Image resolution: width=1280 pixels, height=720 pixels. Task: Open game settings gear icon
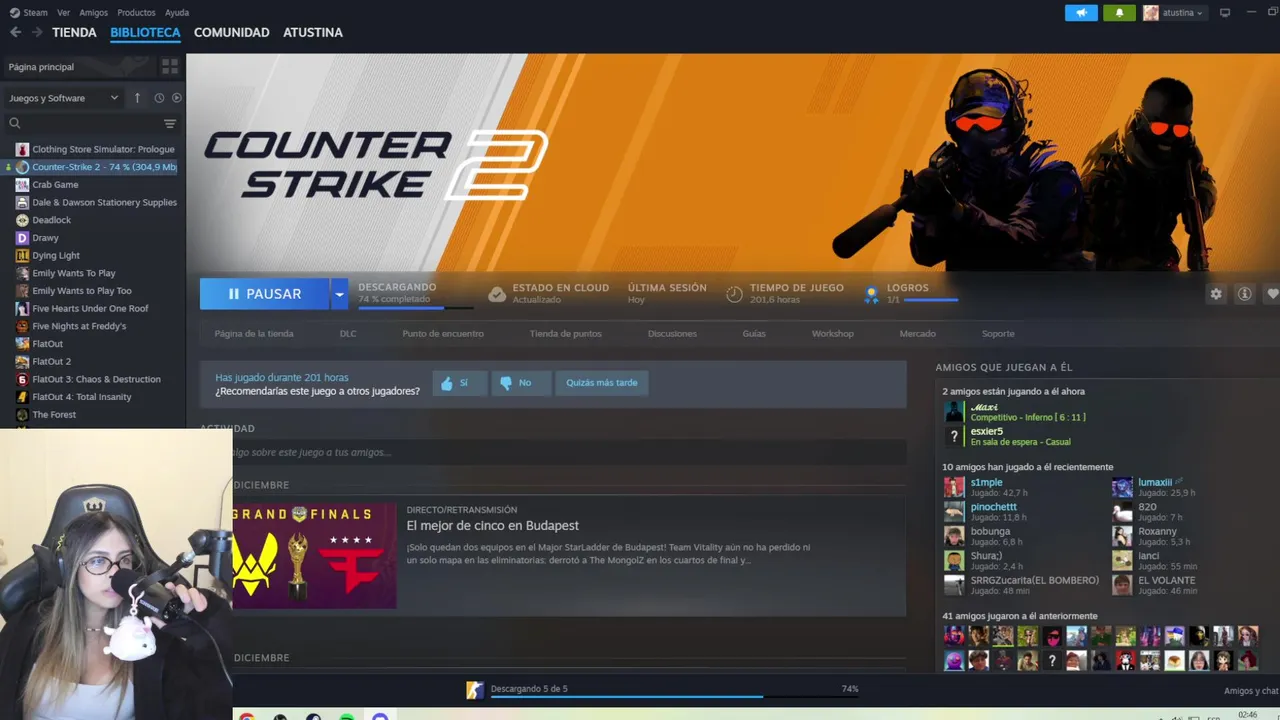click(x=1216, y=294)
